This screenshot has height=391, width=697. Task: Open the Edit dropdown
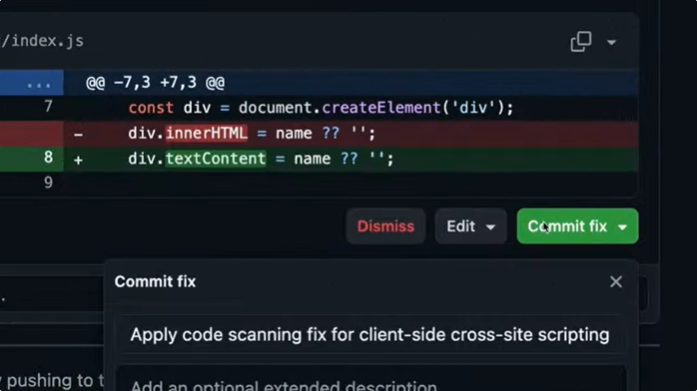point(471,226)
